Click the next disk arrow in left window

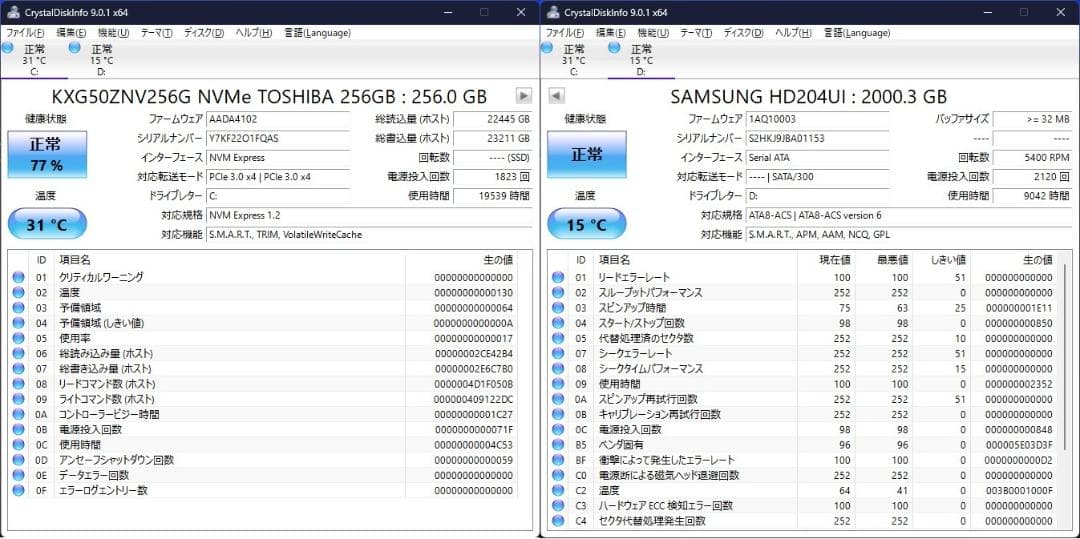point(523,96)
